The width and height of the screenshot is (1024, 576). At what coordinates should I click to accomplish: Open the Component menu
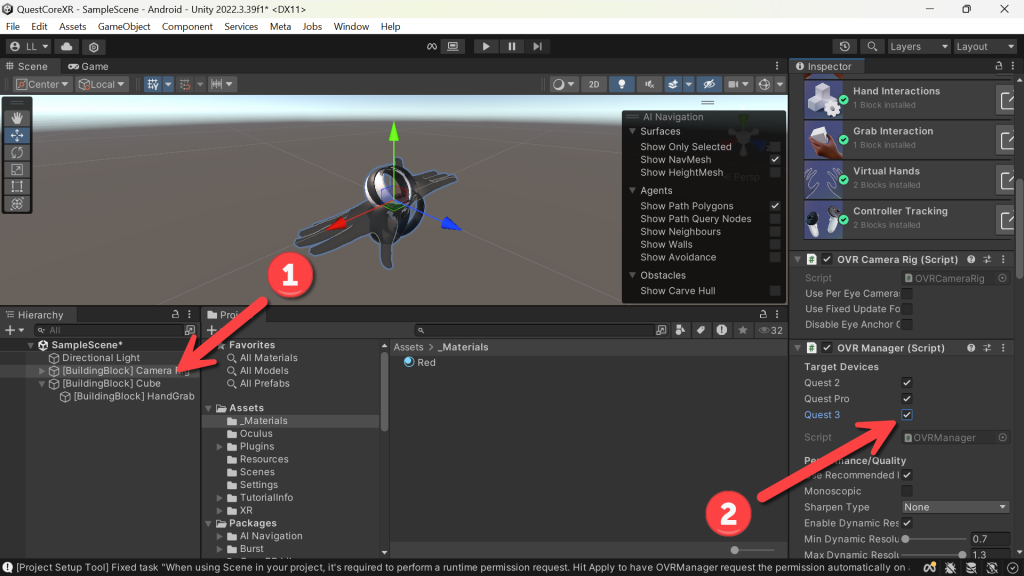(187, 27)
